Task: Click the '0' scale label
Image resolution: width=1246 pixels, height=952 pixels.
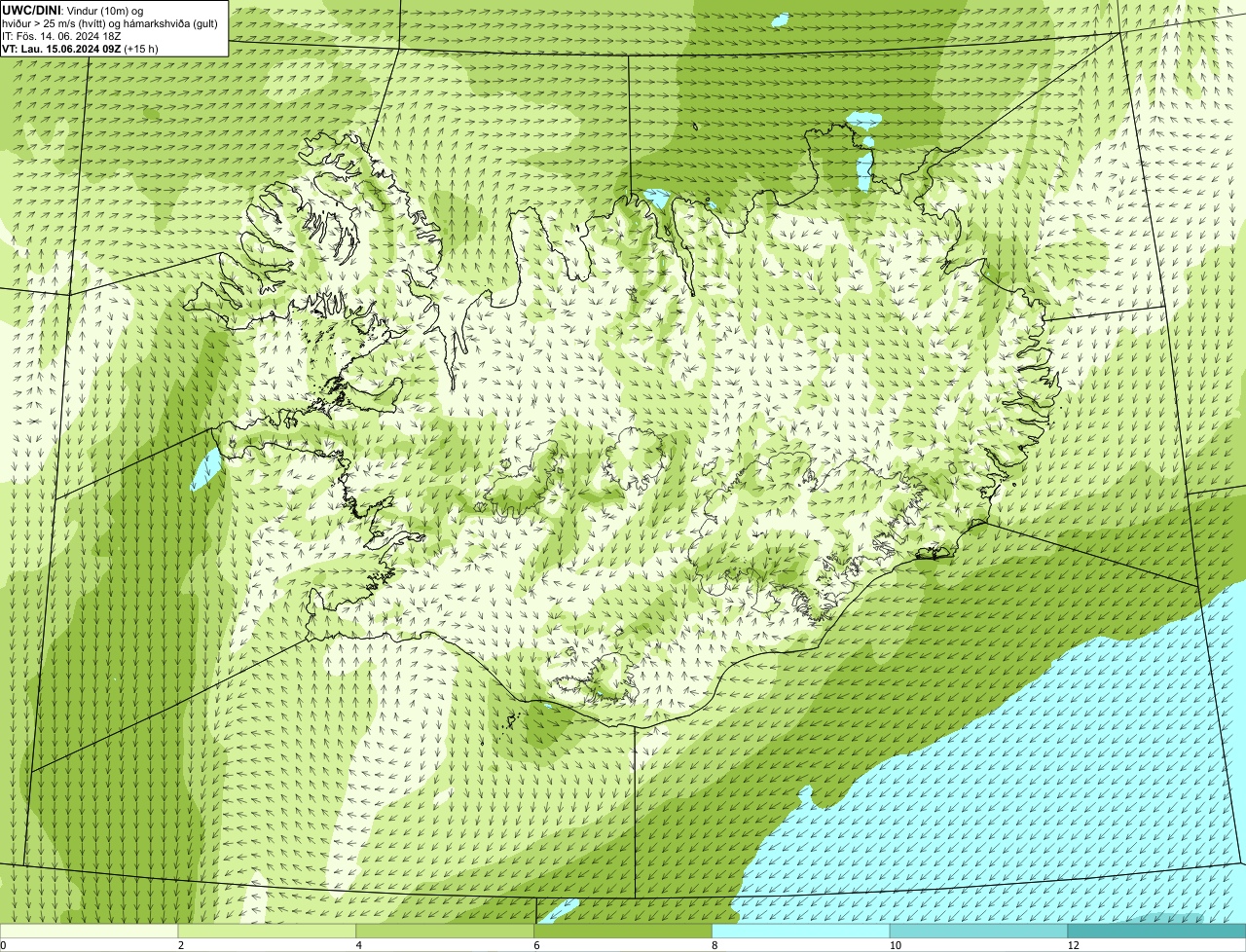Action: tap(3, 945)
